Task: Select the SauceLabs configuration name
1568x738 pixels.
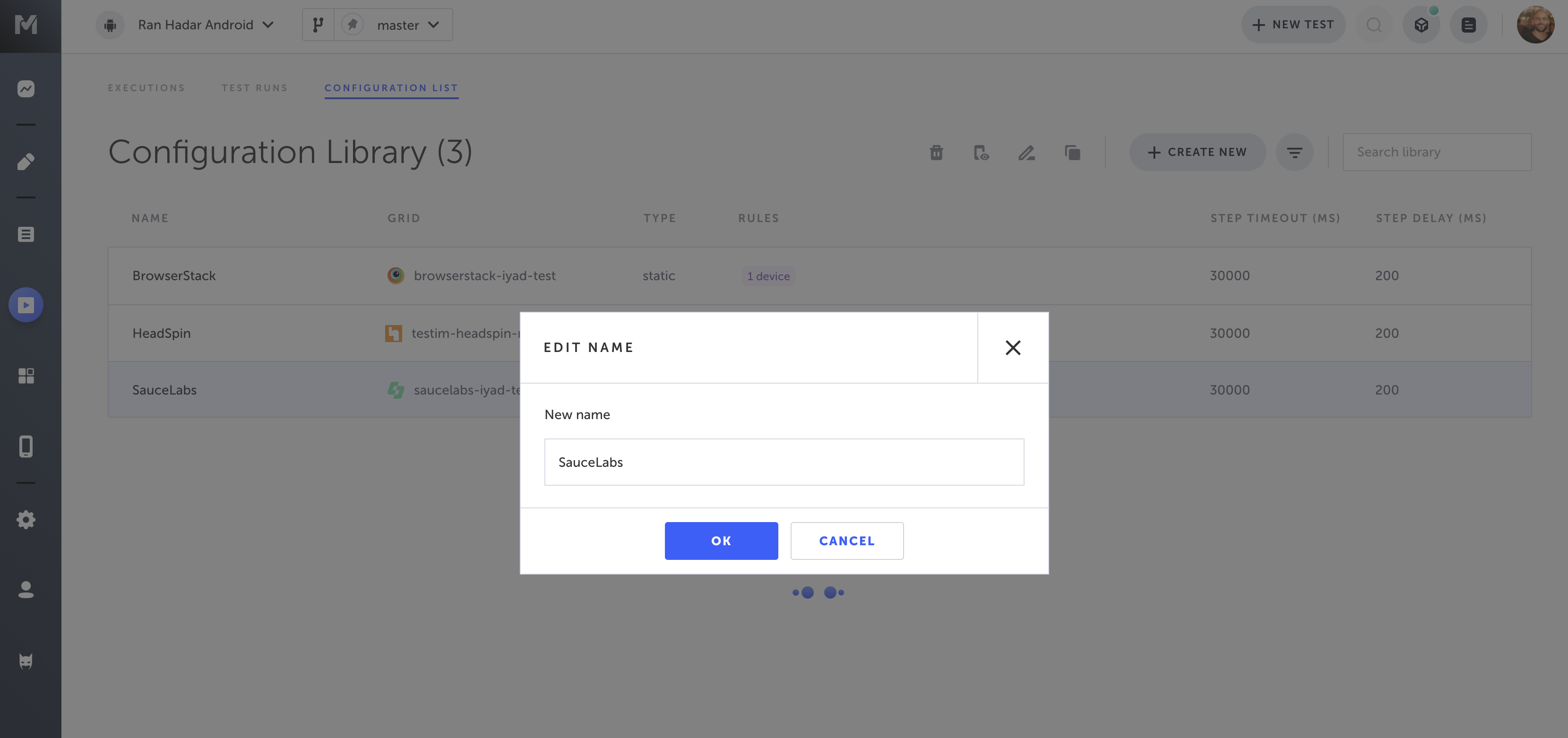Action: [x=164, y=390]
